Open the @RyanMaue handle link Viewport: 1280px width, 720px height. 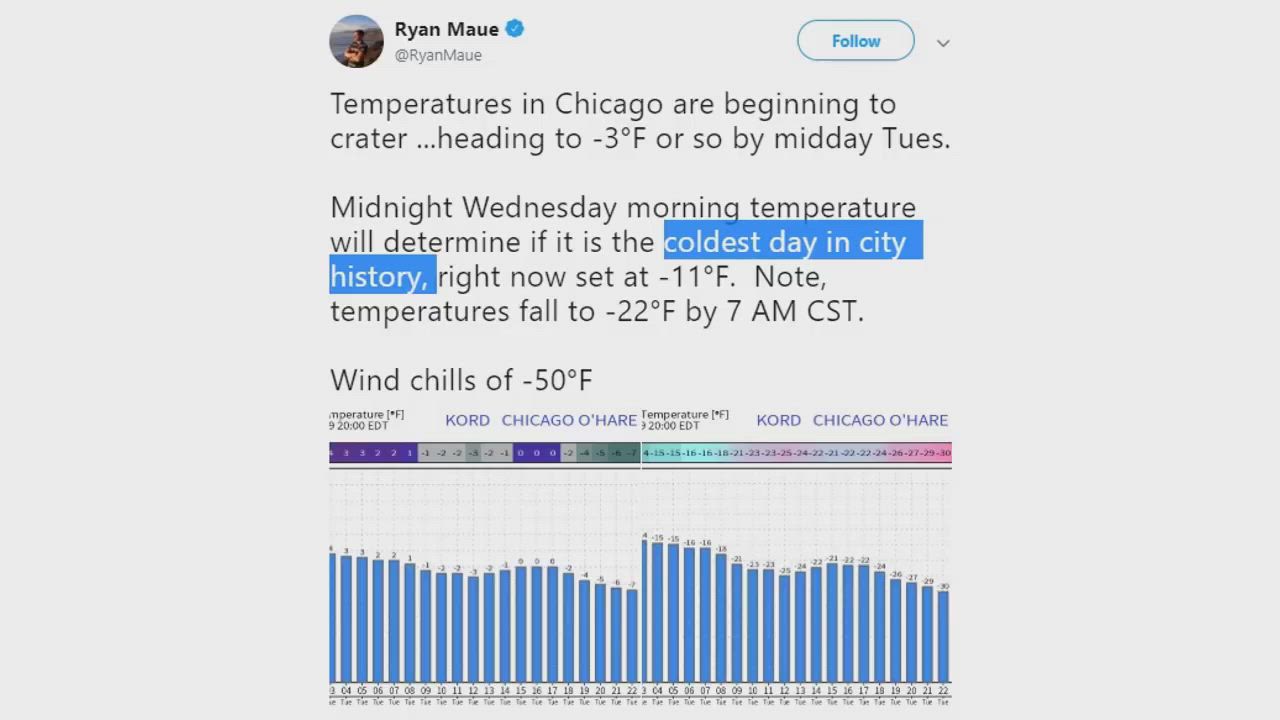pos(438,55)
